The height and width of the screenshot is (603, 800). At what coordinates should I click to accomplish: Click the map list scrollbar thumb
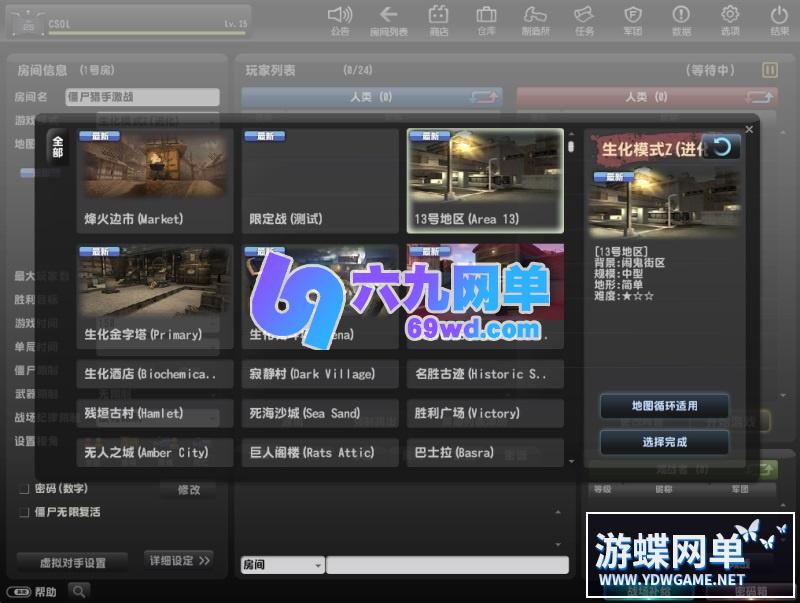tap(571, 146)
